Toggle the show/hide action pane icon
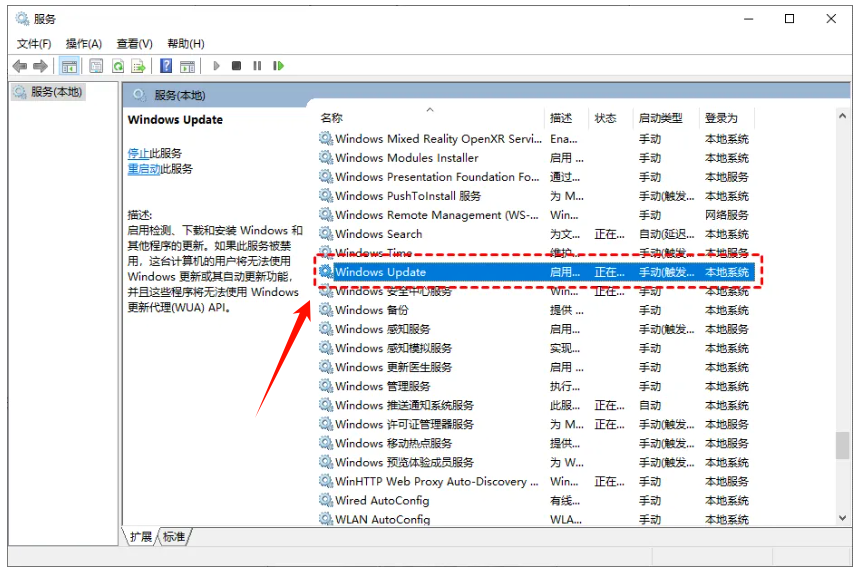The height and width of the screenshot is (576, 860). coord(188,66)
